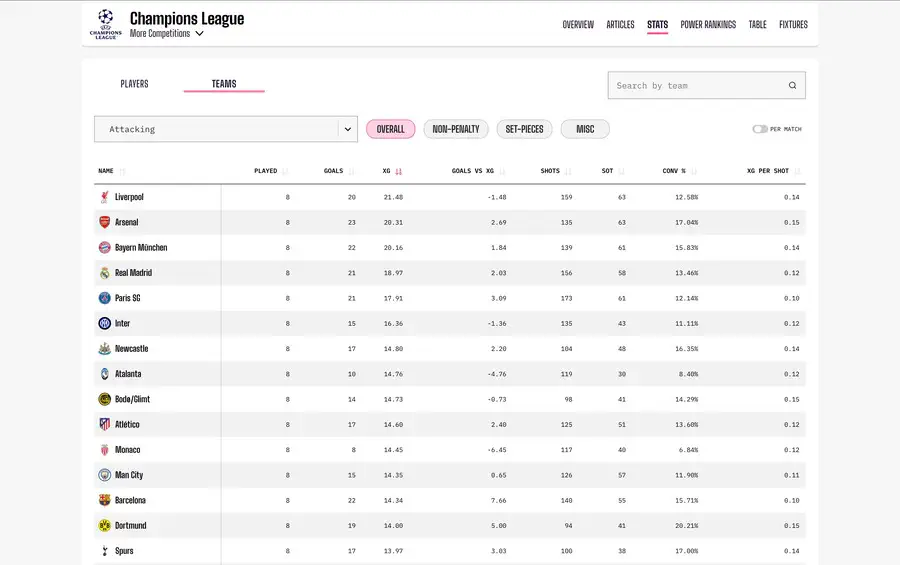Click the Paris SG club crest
The height and width of the screenshot is (565, 900).
point(104,298)
